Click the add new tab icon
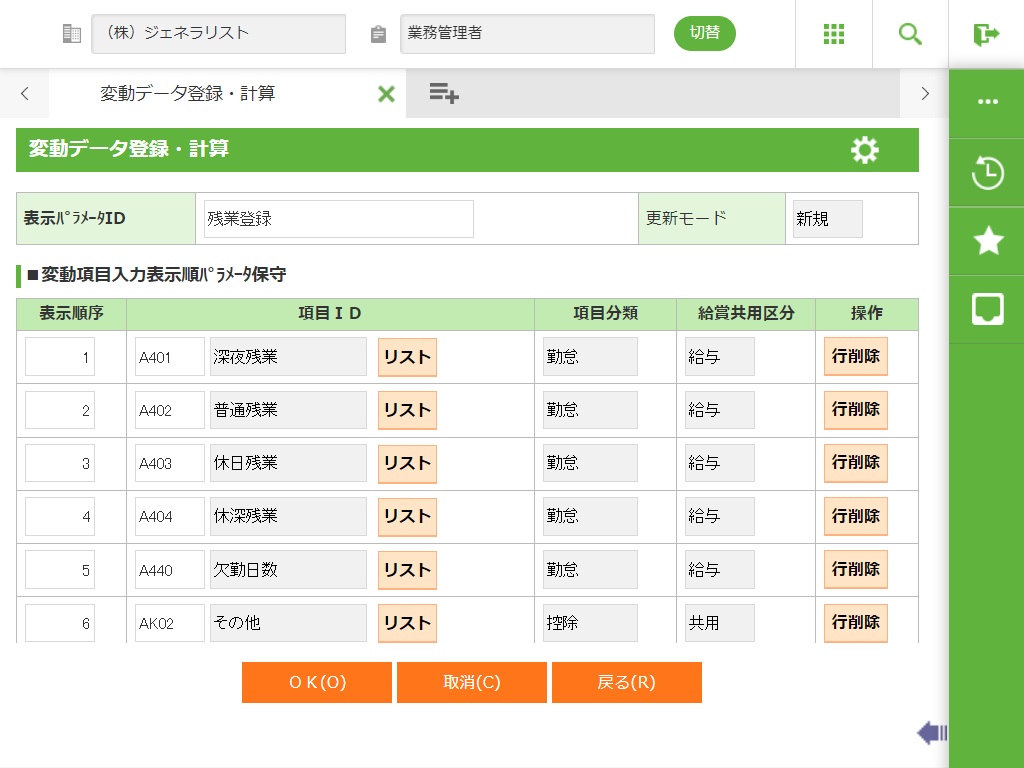This screenshot has width=1024, height=768. point(444,94)
